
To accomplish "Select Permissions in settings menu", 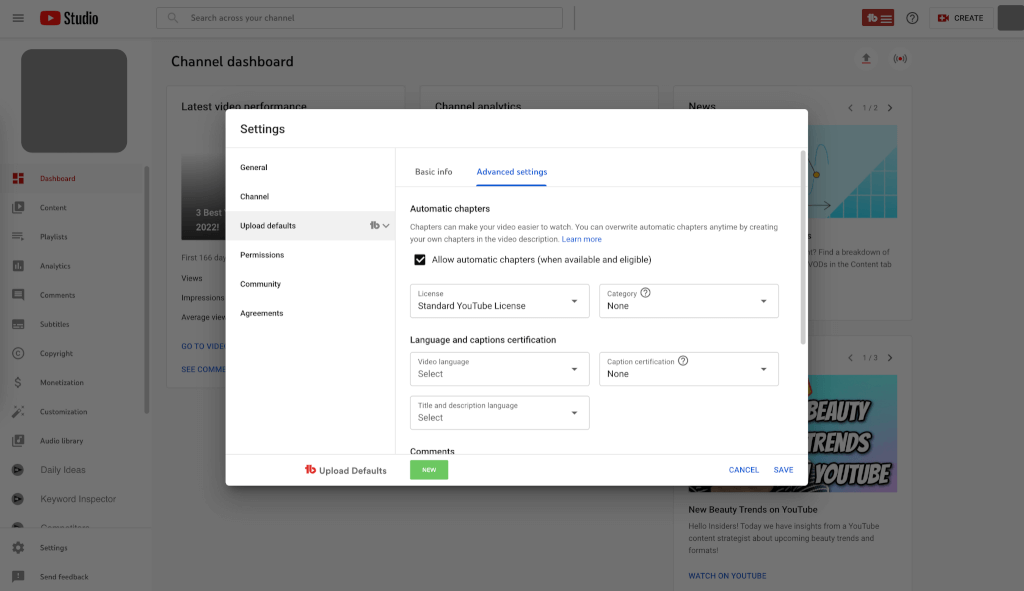I will [262, 255].
